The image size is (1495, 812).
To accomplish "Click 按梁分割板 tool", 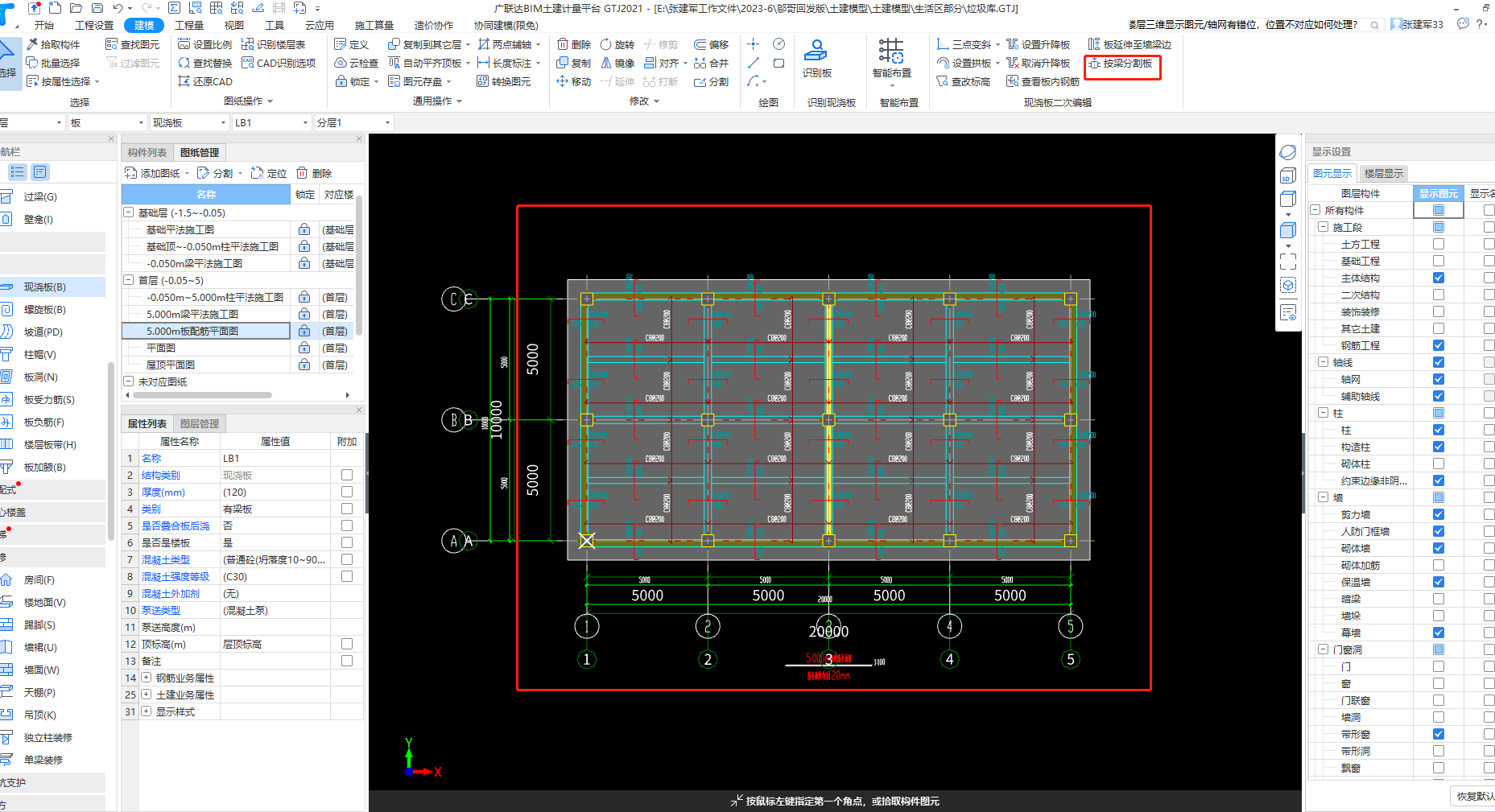I will [1121, 63].
